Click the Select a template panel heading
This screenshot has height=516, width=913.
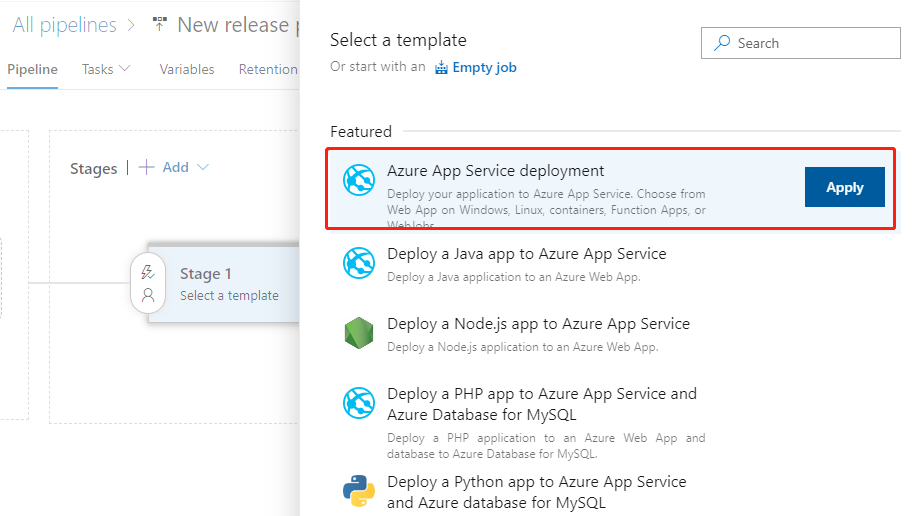(398, 40)
